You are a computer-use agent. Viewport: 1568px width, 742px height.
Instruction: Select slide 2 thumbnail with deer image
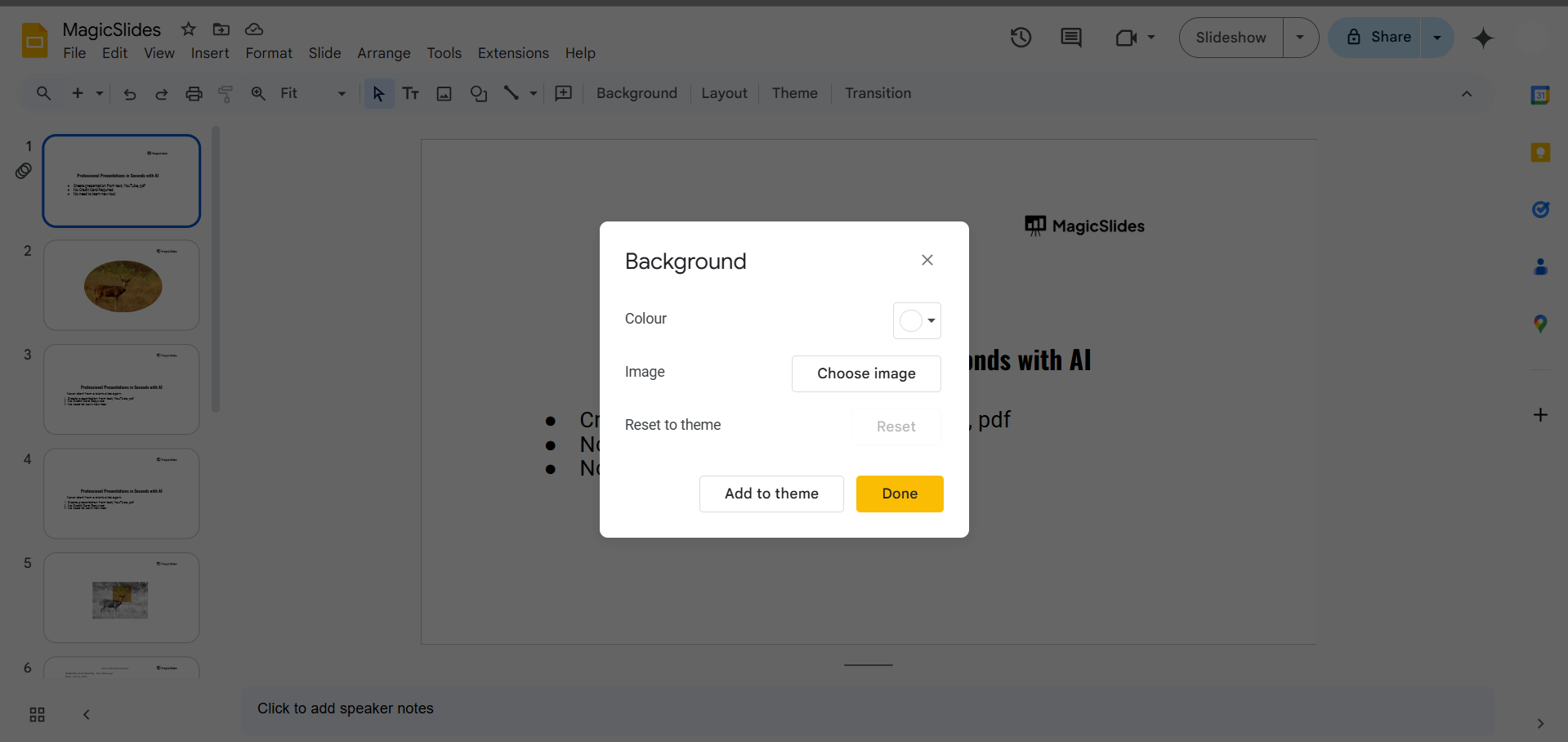(122, 285)
